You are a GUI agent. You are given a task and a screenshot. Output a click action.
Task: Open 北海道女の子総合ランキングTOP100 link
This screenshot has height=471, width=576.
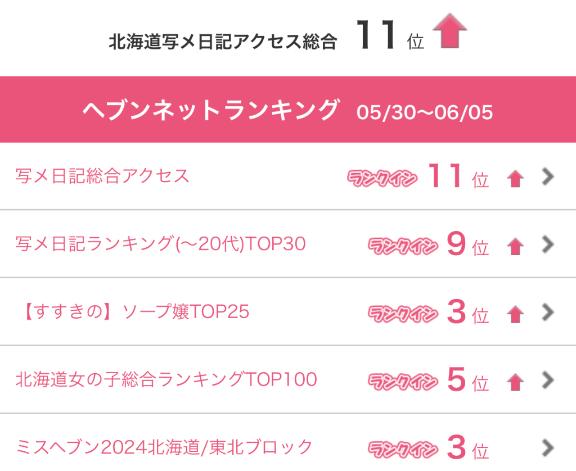coord(166,380)
